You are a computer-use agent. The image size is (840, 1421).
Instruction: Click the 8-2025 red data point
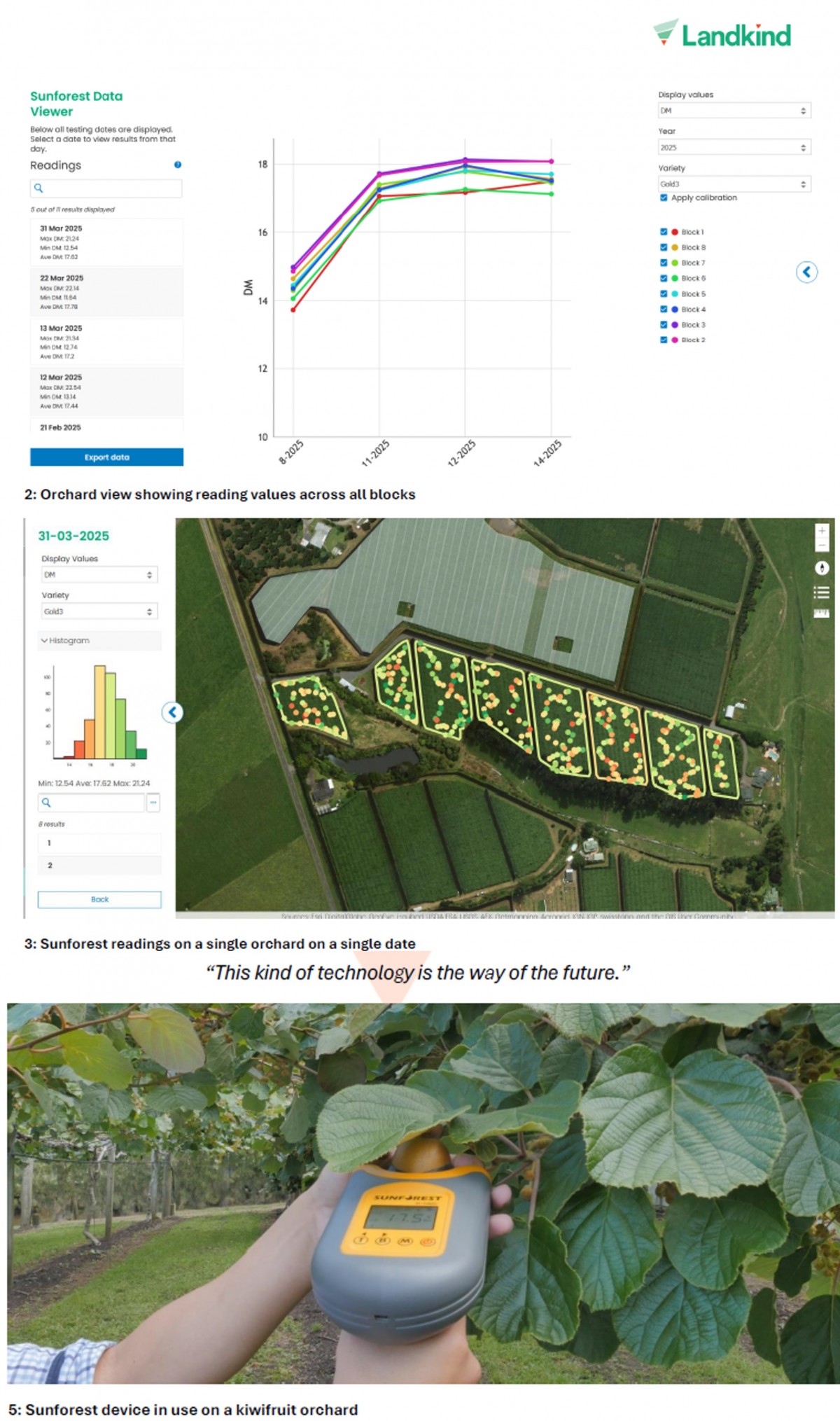[x=293, y=310]
